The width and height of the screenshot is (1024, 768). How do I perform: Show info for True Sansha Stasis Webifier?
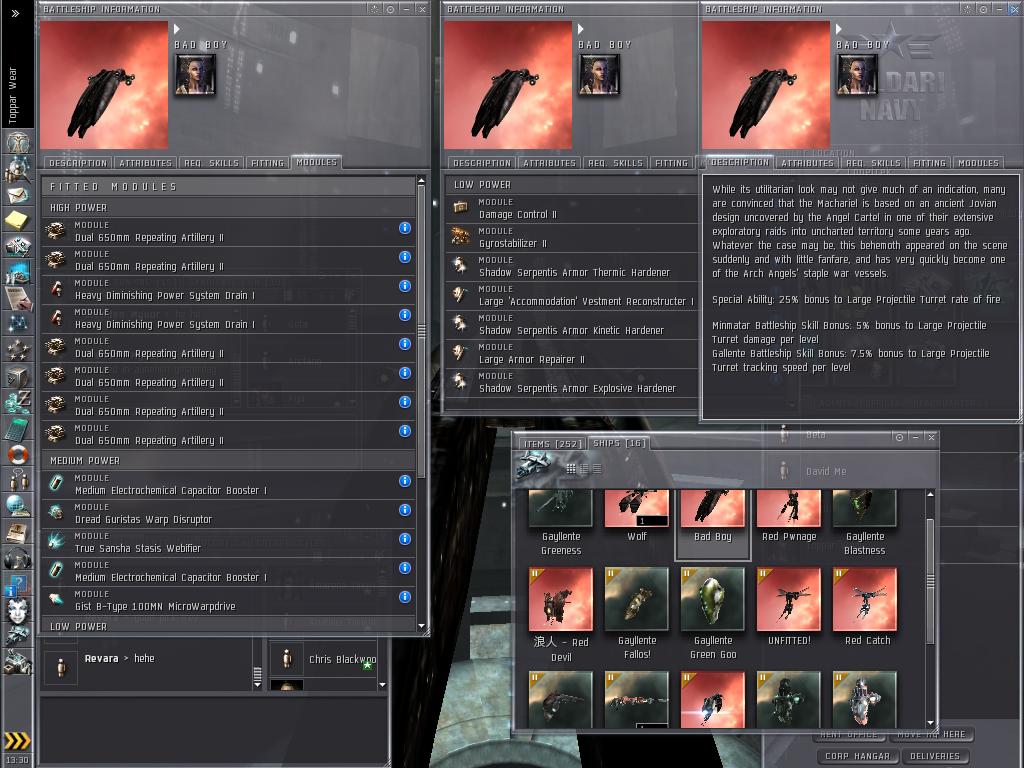point(405,539)
